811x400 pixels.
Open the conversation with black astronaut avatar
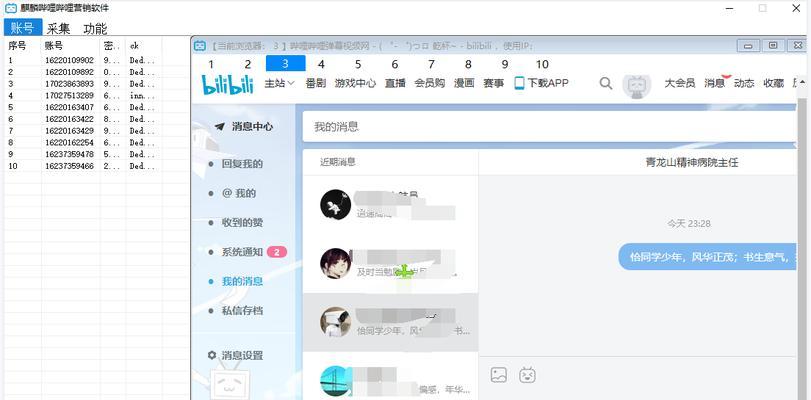[390, 204]
